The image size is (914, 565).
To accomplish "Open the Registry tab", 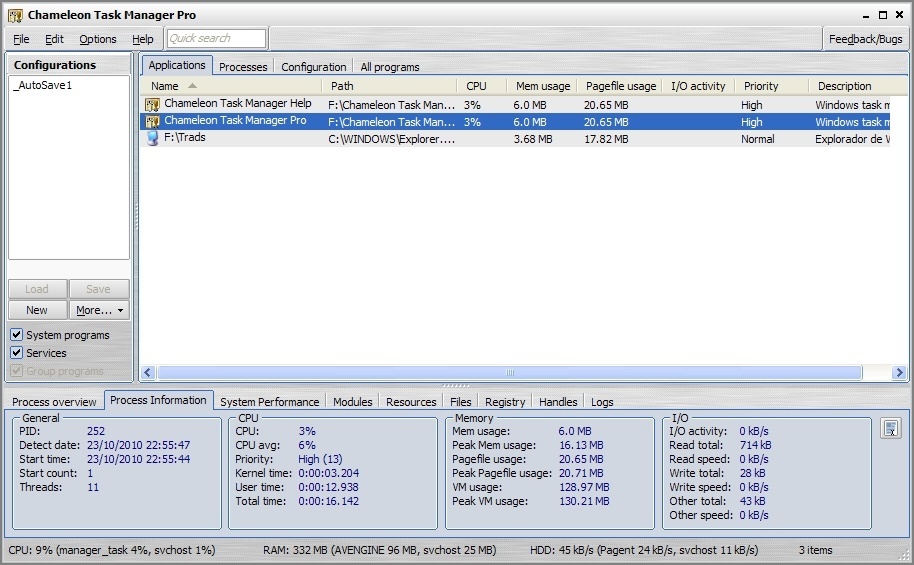I will (x=505, y=402).
